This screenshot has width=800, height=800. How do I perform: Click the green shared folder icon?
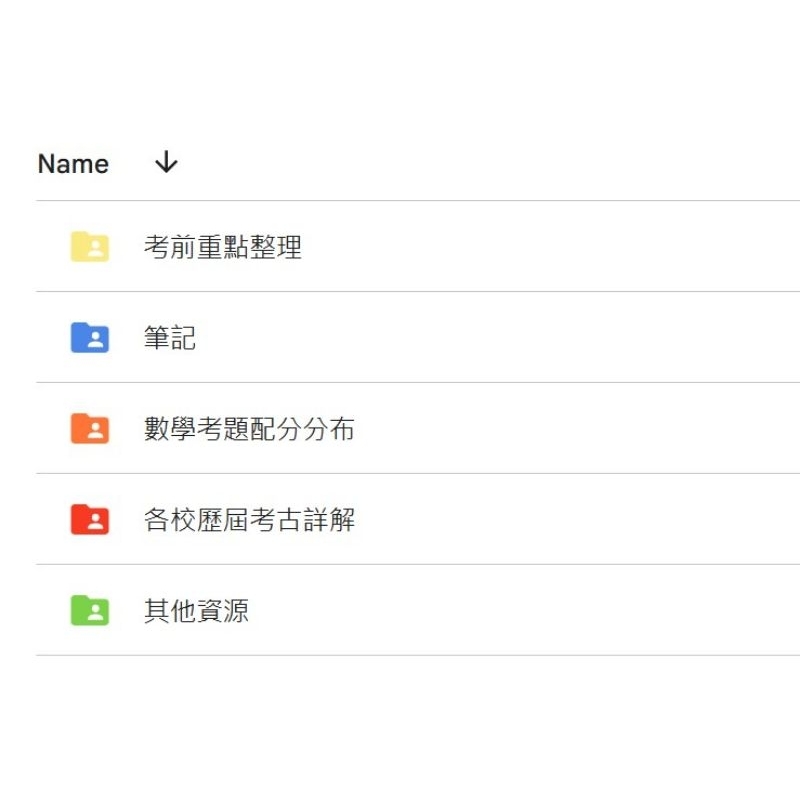pyautogui.click(x=89, y=610)
